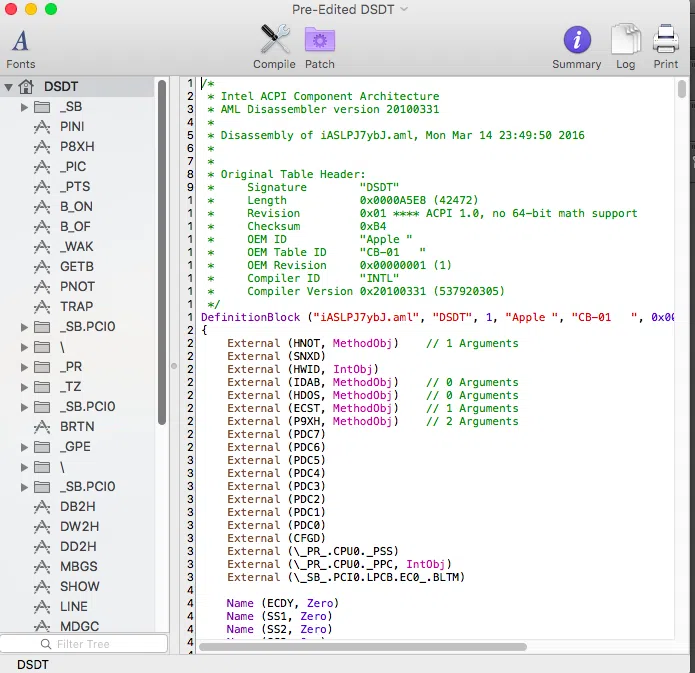This screenshot has width=695, height=673.
Task: Open the Pre-Edited DSDT title dropdown
Action: [x=349, y=9]
